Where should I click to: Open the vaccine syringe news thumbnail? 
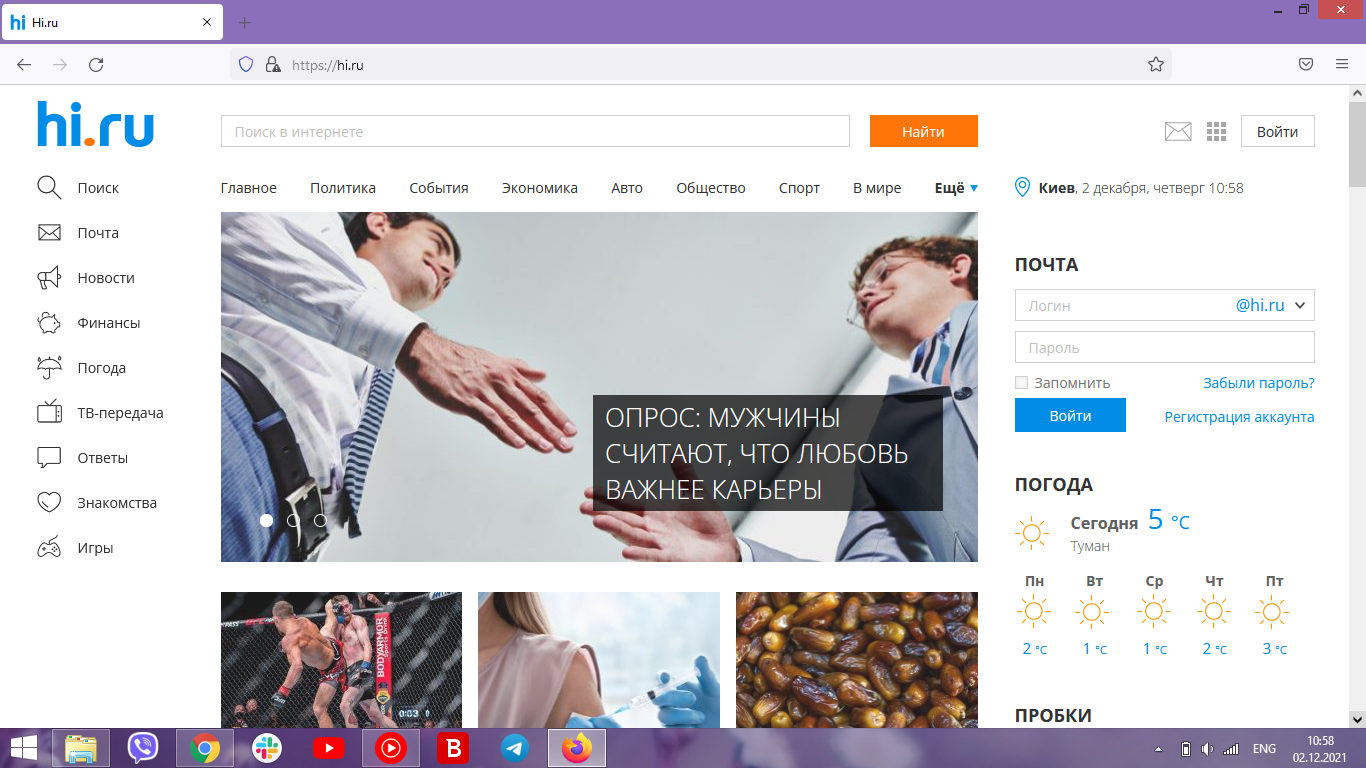(599, 660)
